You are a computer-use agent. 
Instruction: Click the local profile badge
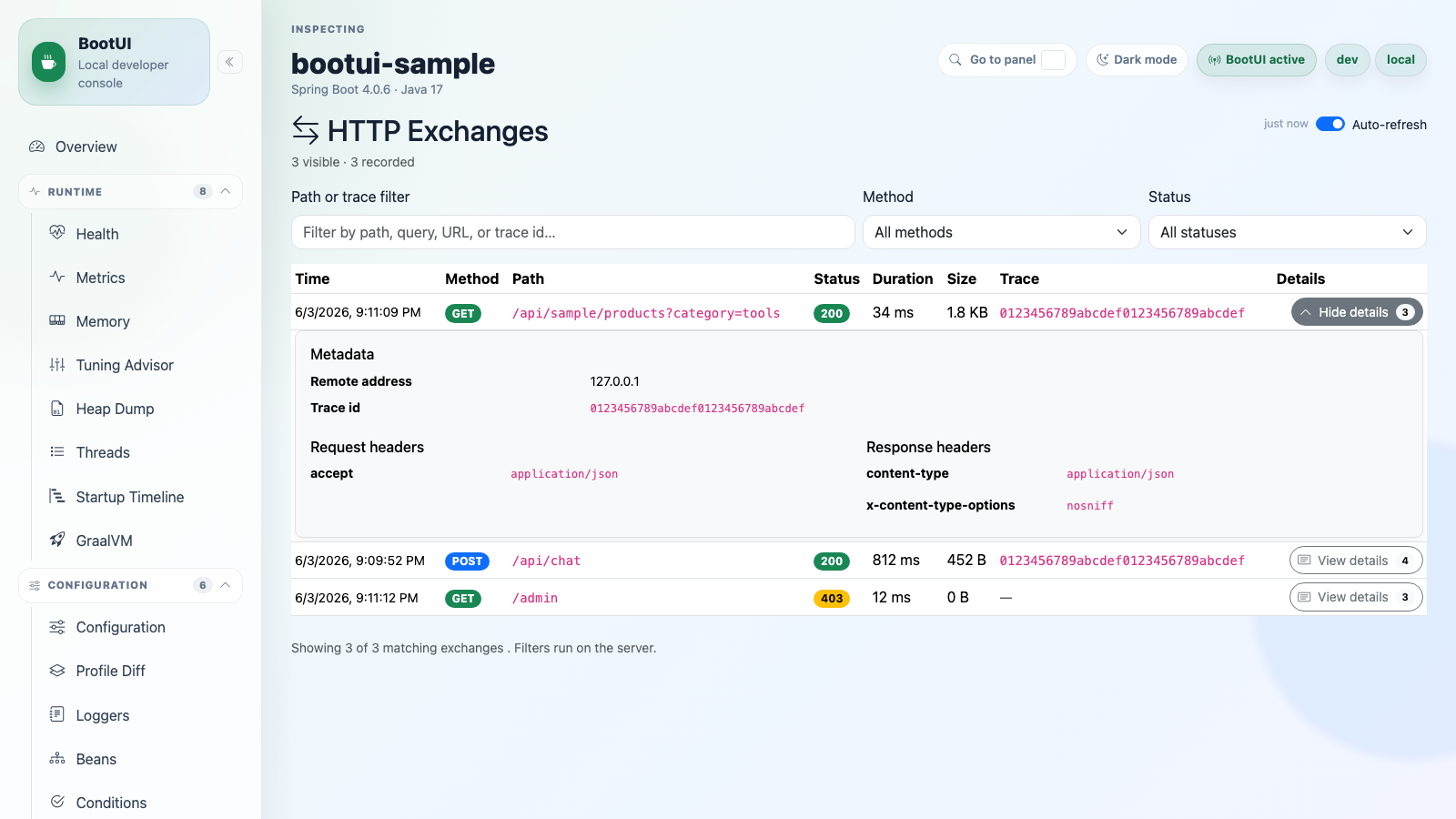click(1400, 60)
